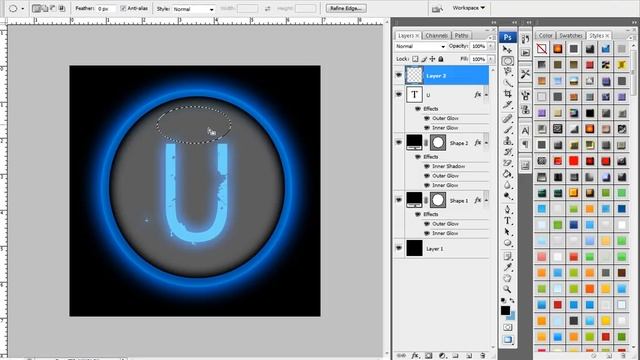
Task: Select the Blur tool
Action: (507, 185)
